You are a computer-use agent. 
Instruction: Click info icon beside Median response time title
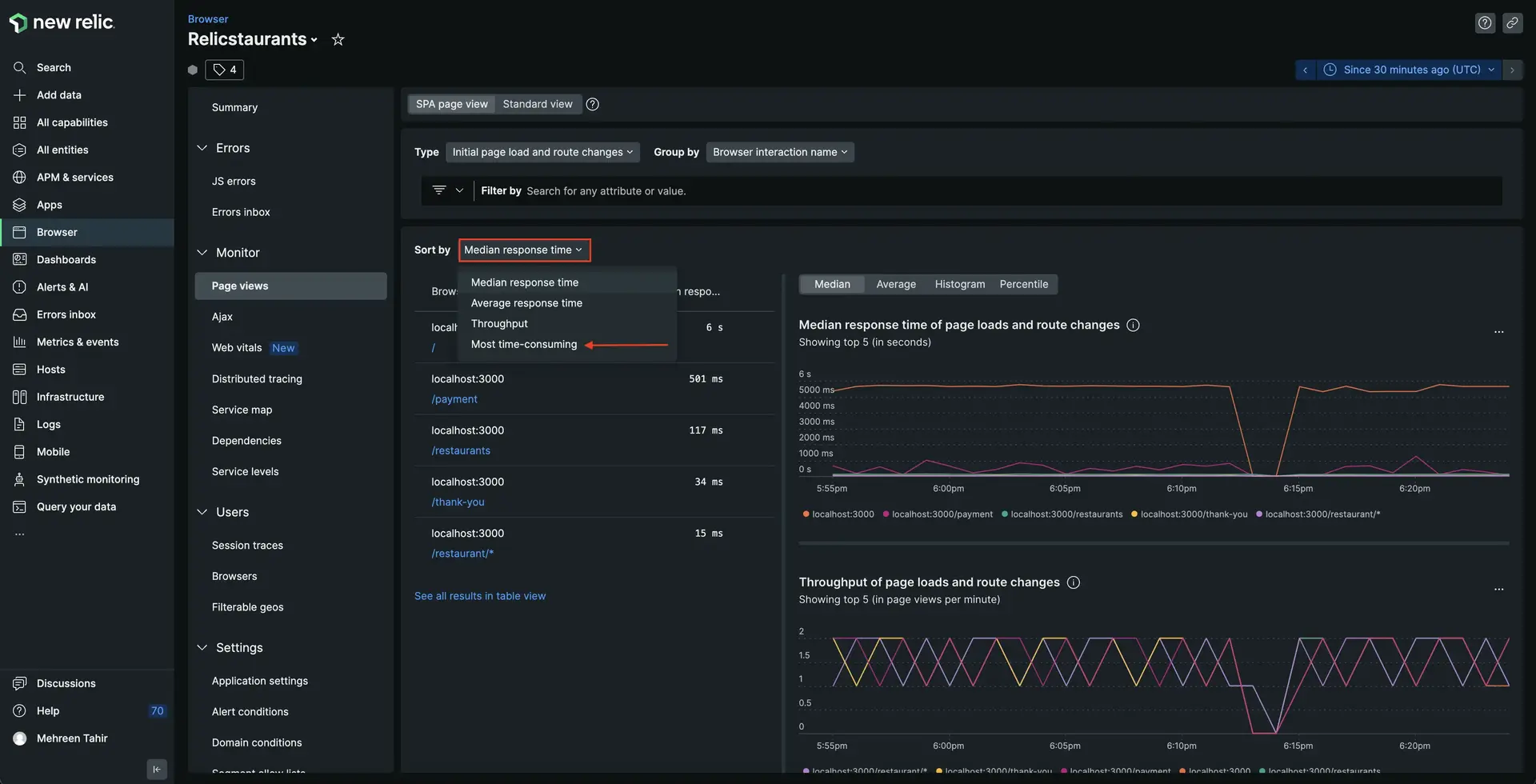click(x=1133, y=325)
